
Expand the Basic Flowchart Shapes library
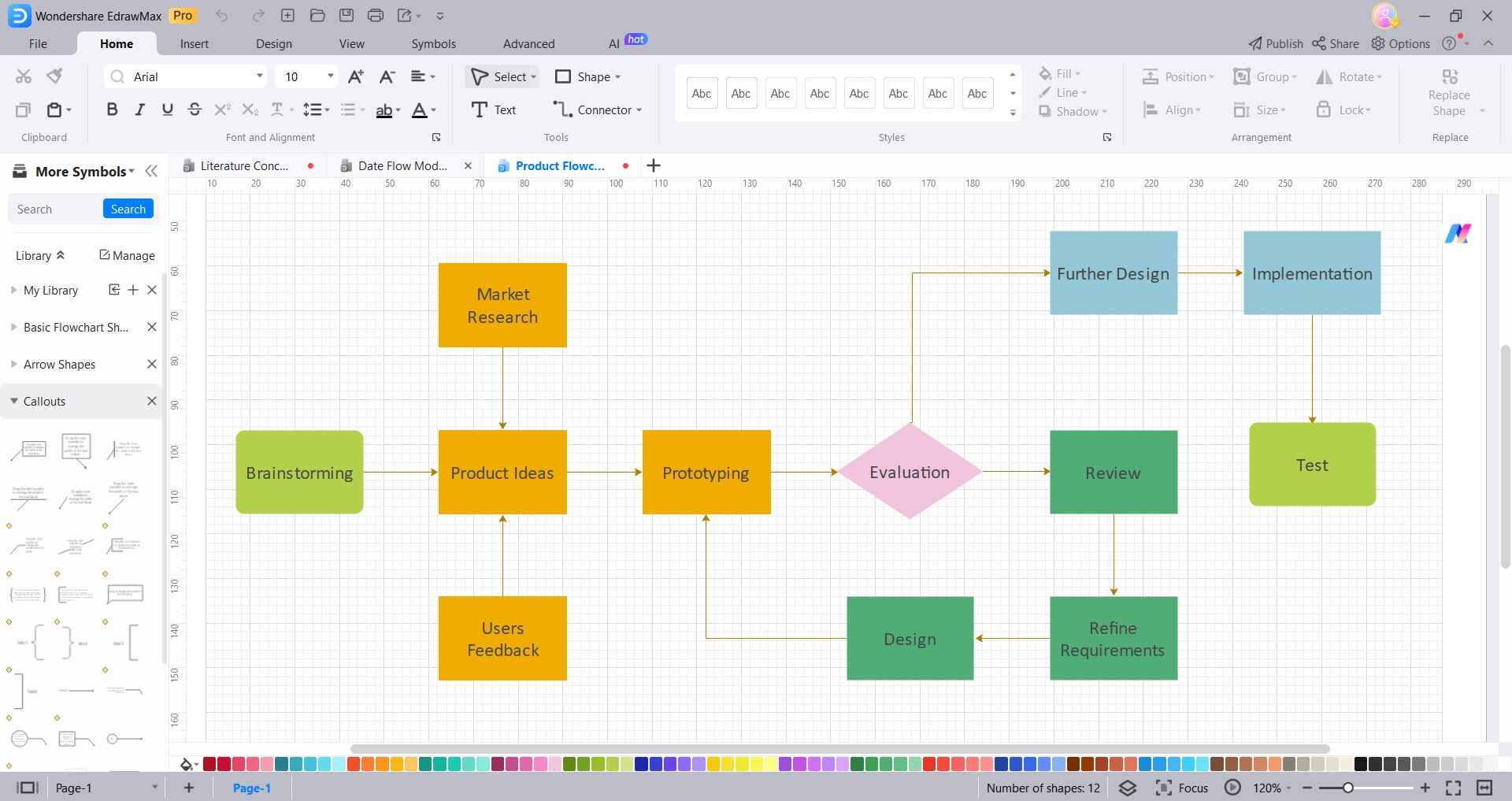point(13,327)
